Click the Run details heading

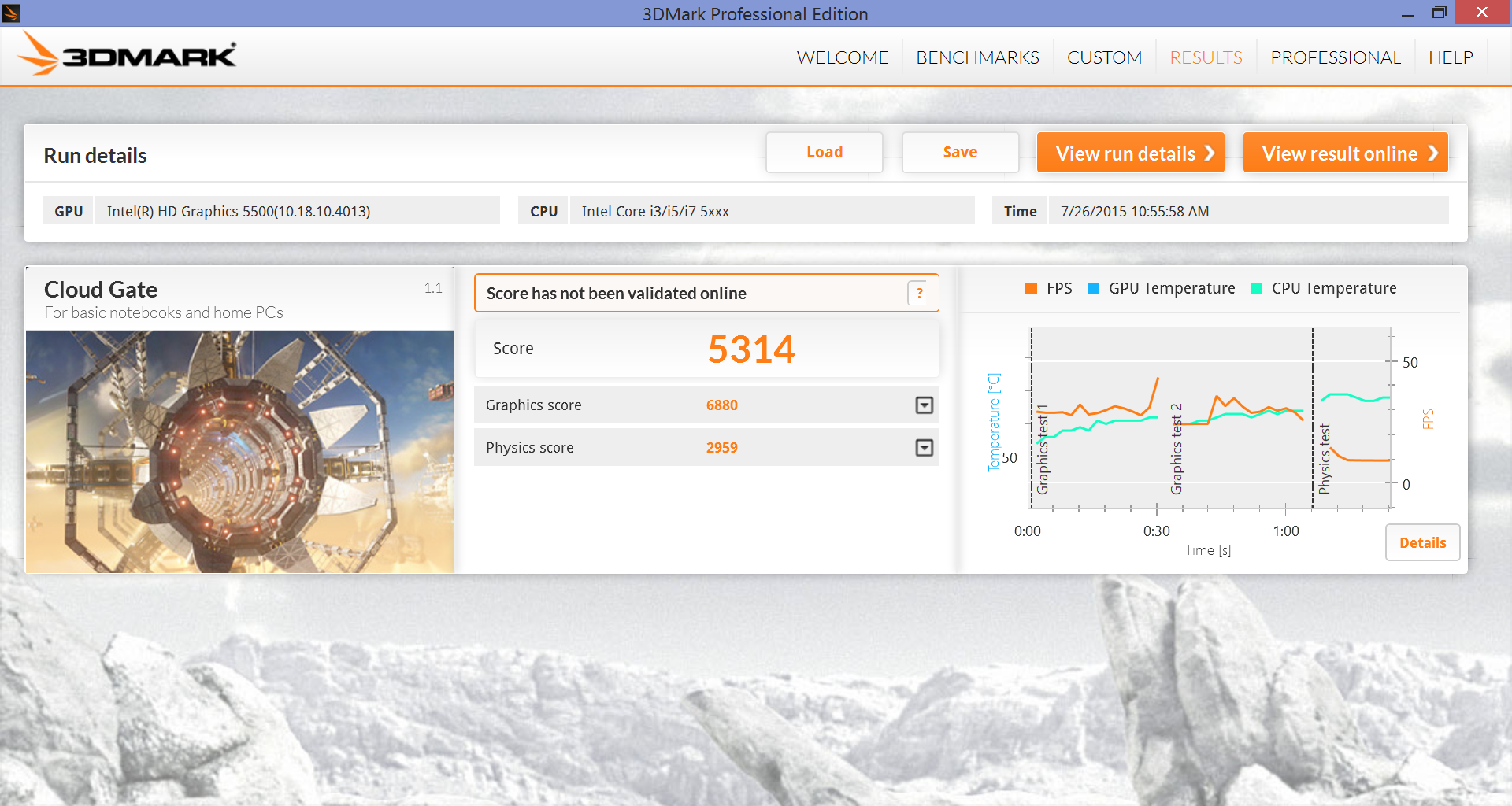(x=95, y=155)
